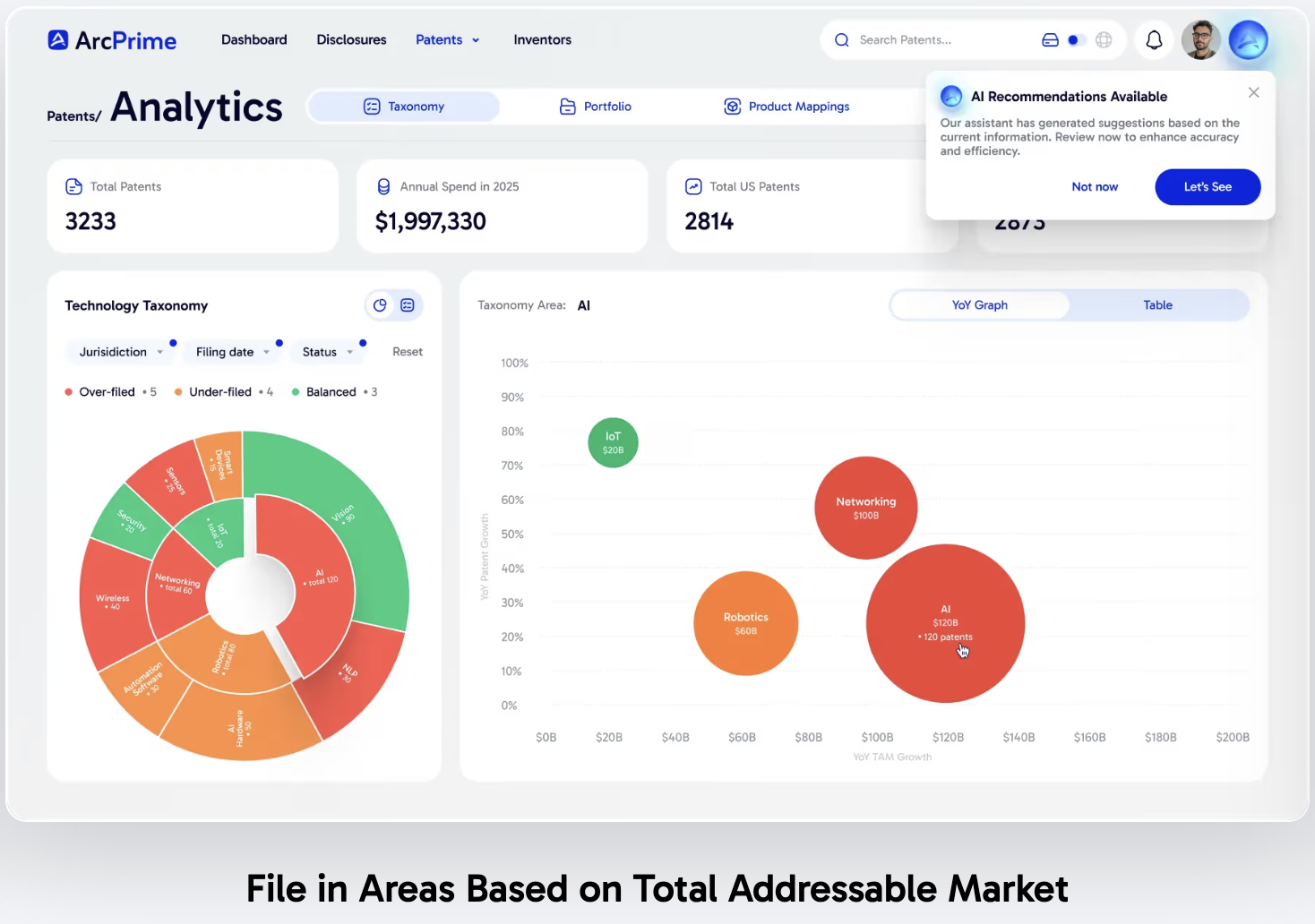Select the YoY Graph view toggle
The width and height of the screenshot is (1315, 924).
(980, 305)
